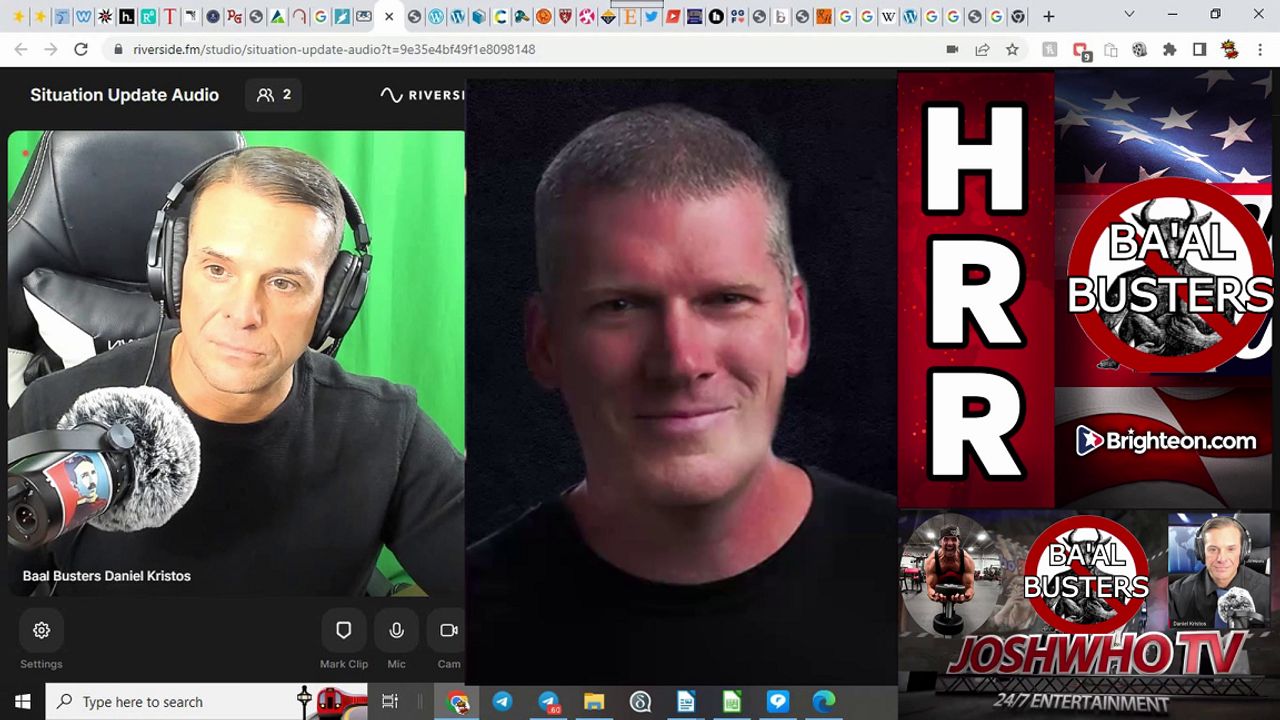Viewport: 1280px width, 720px height.
Task: Toggle the Cam camera button
Action: pyautogui.click(x=448, y=630)
